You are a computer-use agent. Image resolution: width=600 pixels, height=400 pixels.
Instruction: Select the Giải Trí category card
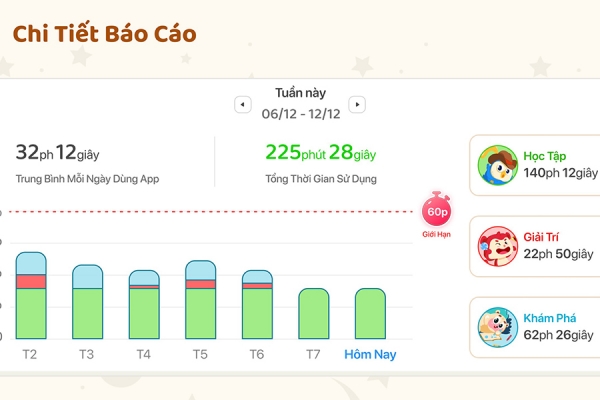coord(535,246)
